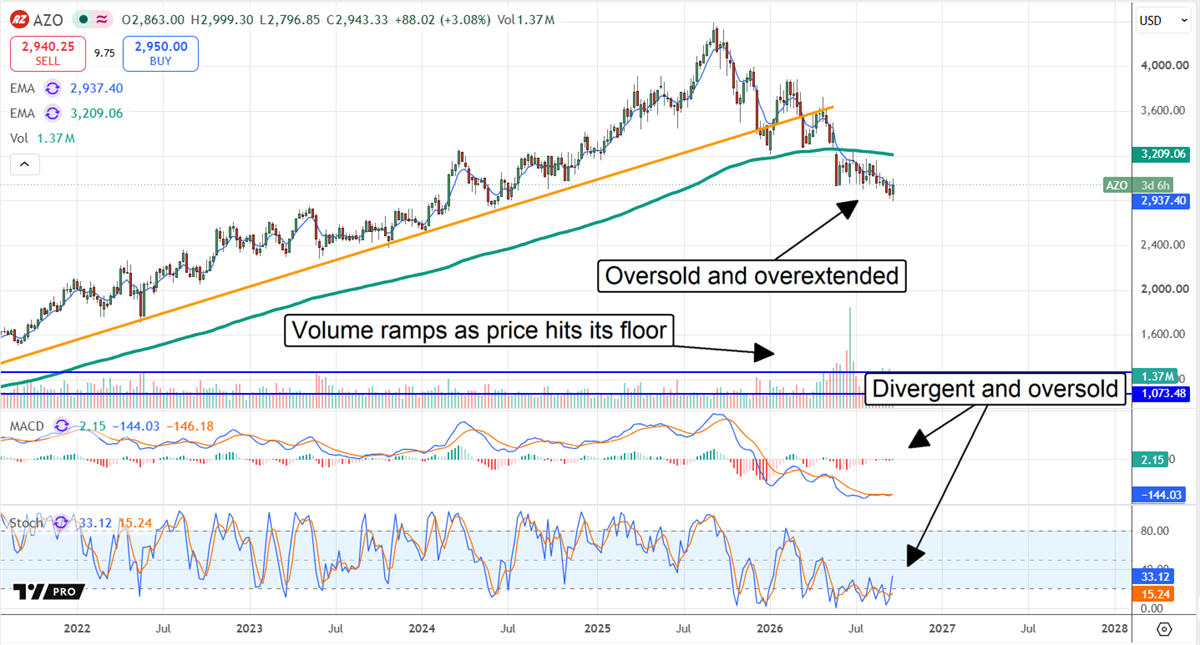Click the 2024 time axis label
Viewport: 1200px width, 645px height.
pyautogui.click(x=422, y=629)
